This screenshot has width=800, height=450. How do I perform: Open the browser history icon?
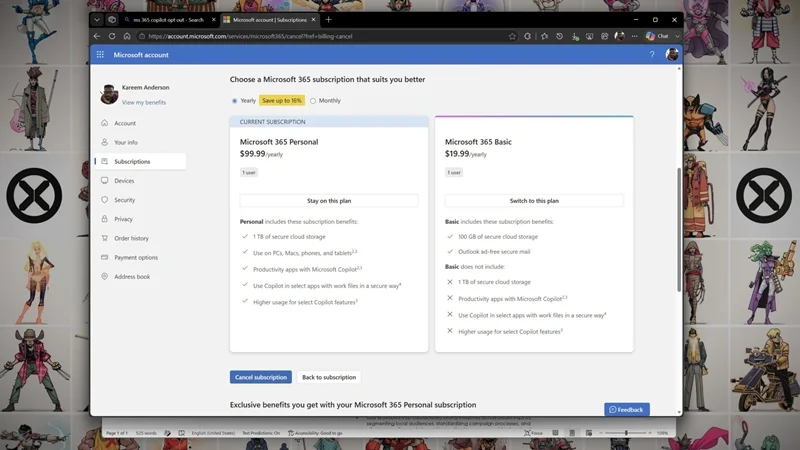coord(560,36)
